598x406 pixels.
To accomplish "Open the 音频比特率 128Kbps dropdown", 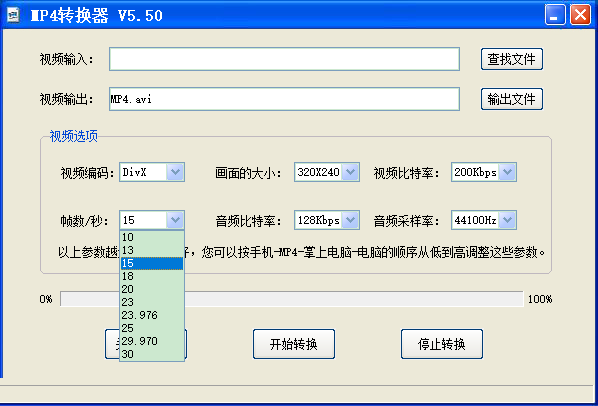I will (350, 220).
